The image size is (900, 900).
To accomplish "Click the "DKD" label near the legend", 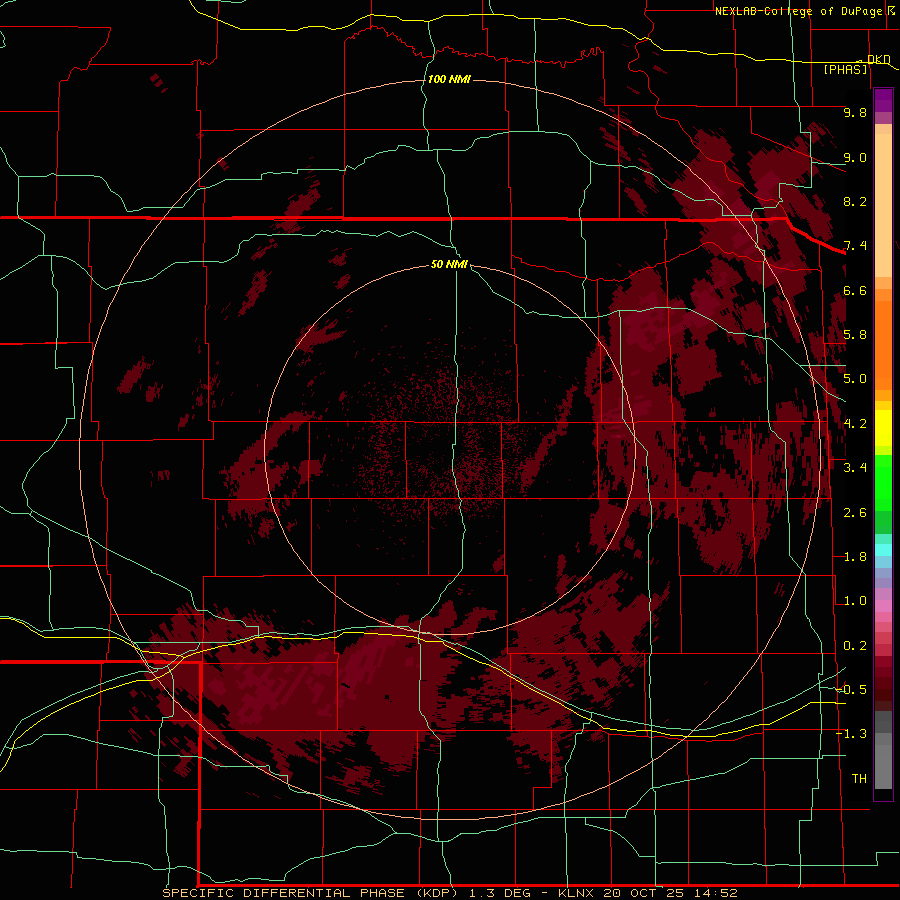I will 878,59.
